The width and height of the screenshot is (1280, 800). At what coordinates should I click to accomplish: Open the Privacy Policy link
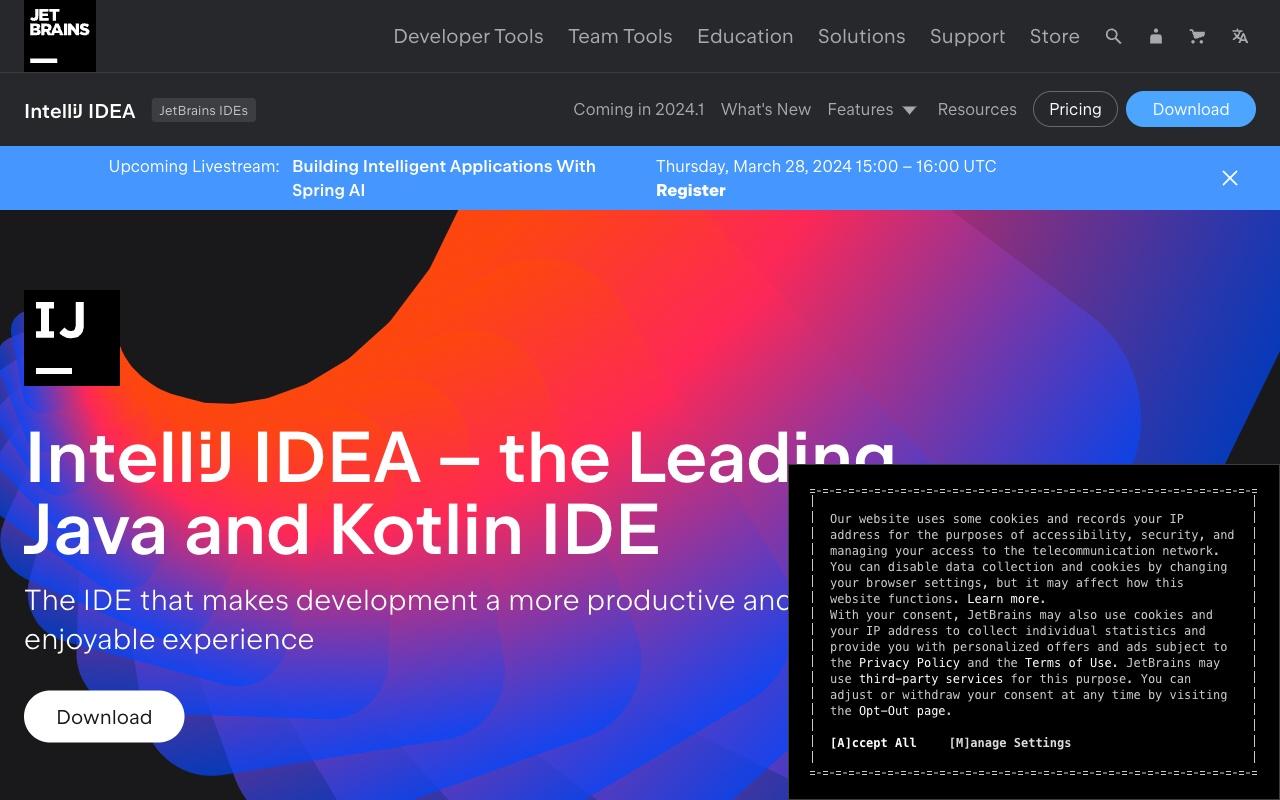(909, 663)
